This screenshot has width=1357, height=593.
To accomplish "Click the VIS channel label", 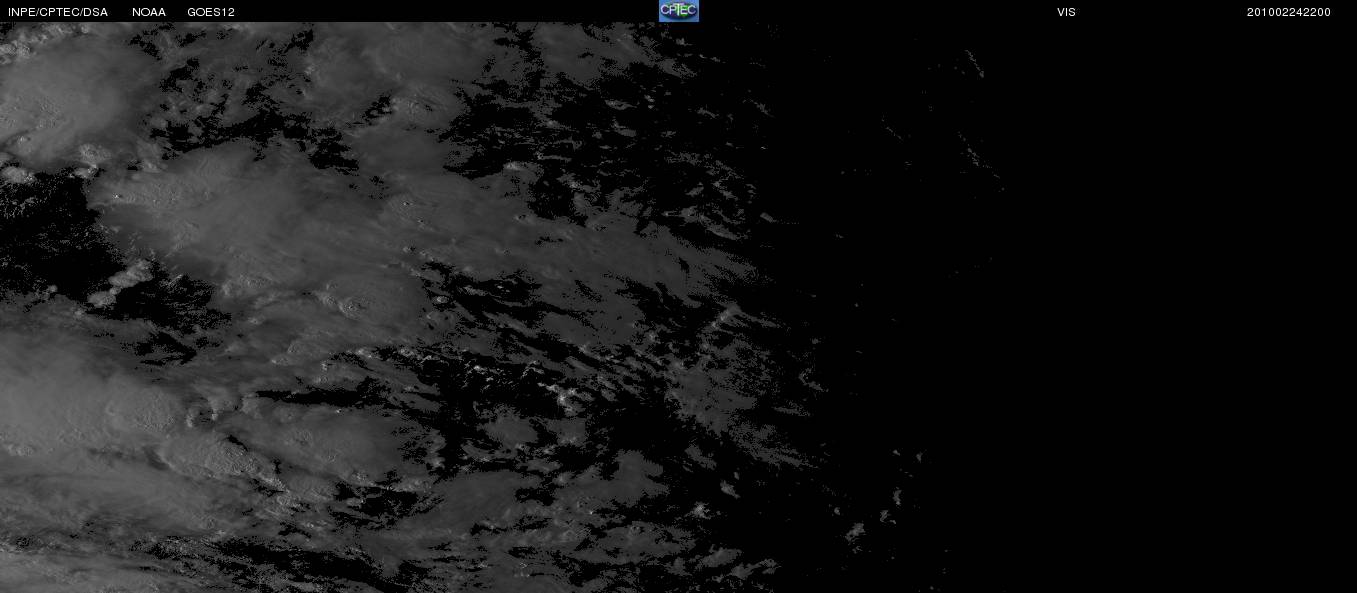I will click(1067, 12).
